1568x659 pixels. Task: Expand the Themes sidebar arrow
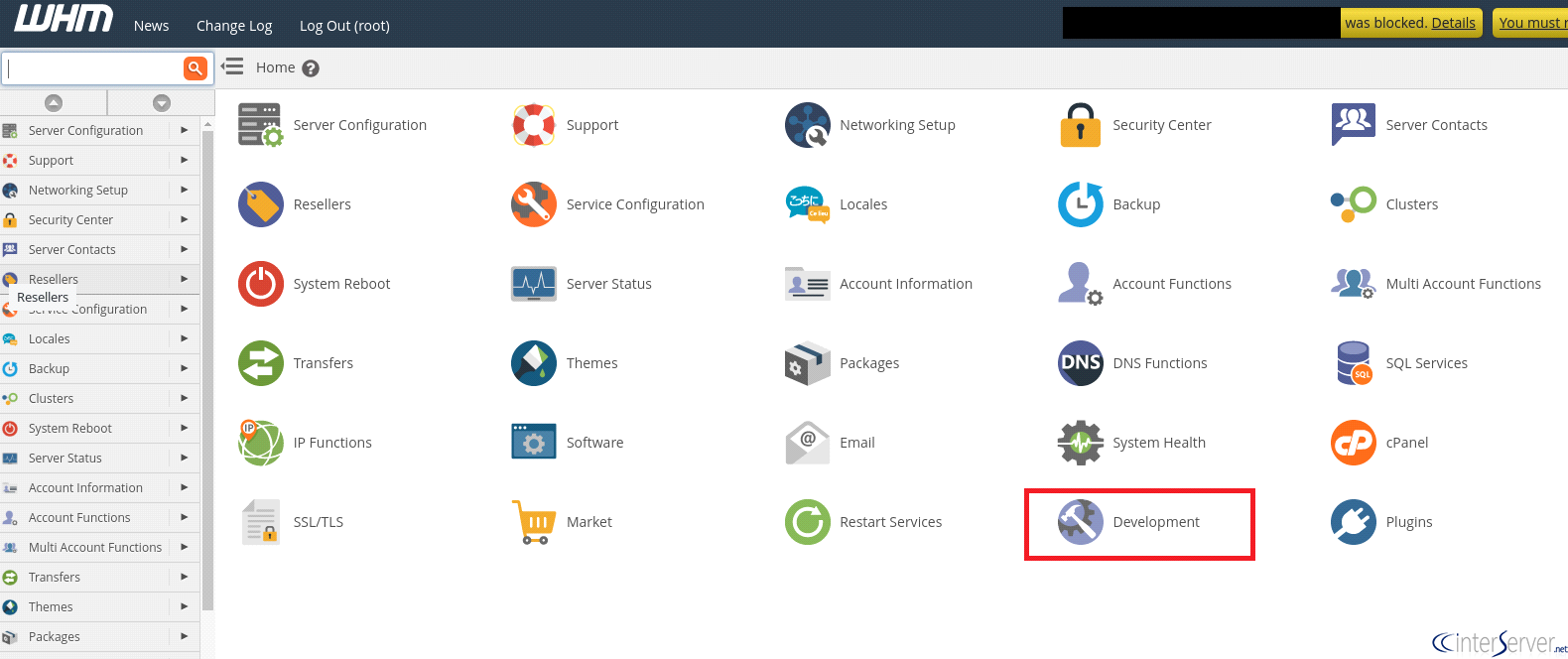(185, 606)
